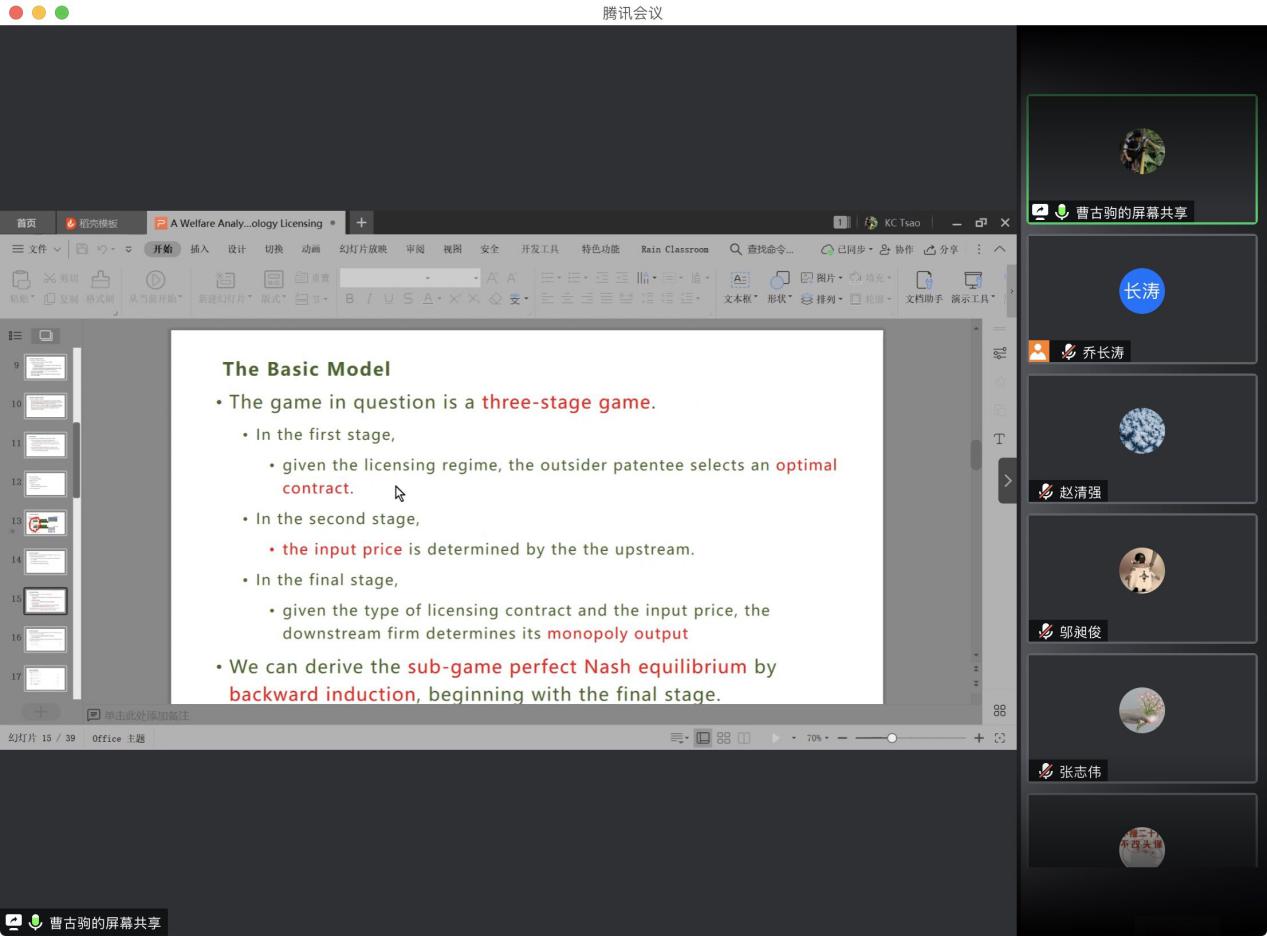
Task: Open the 首页 home tab in WPS
Action: (x=26, y=223)
